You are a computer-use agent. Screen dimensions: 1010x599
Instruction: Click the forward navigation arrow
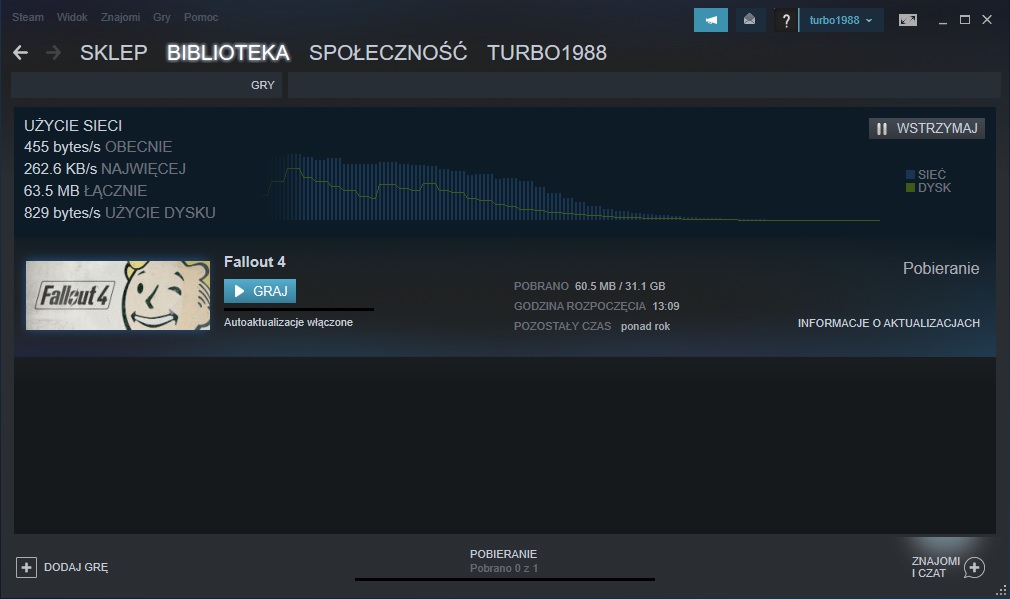coord(53,53)
